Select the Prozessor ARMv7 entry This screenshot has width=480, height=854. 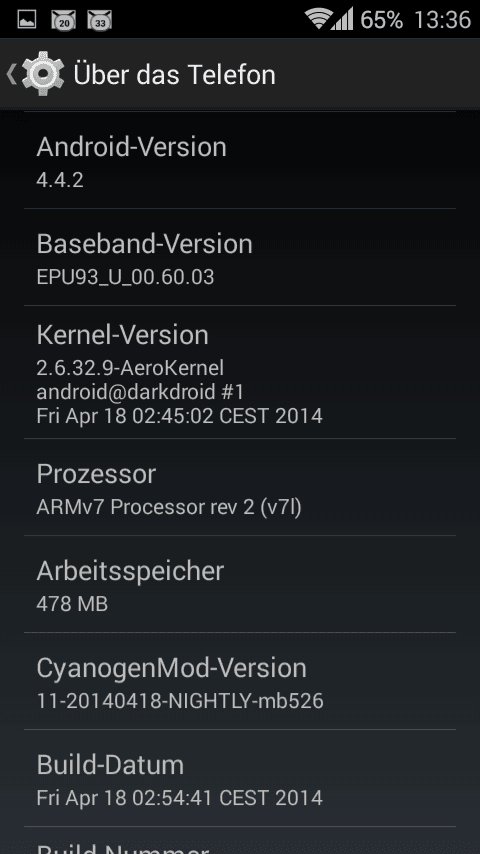pos(240,487)
